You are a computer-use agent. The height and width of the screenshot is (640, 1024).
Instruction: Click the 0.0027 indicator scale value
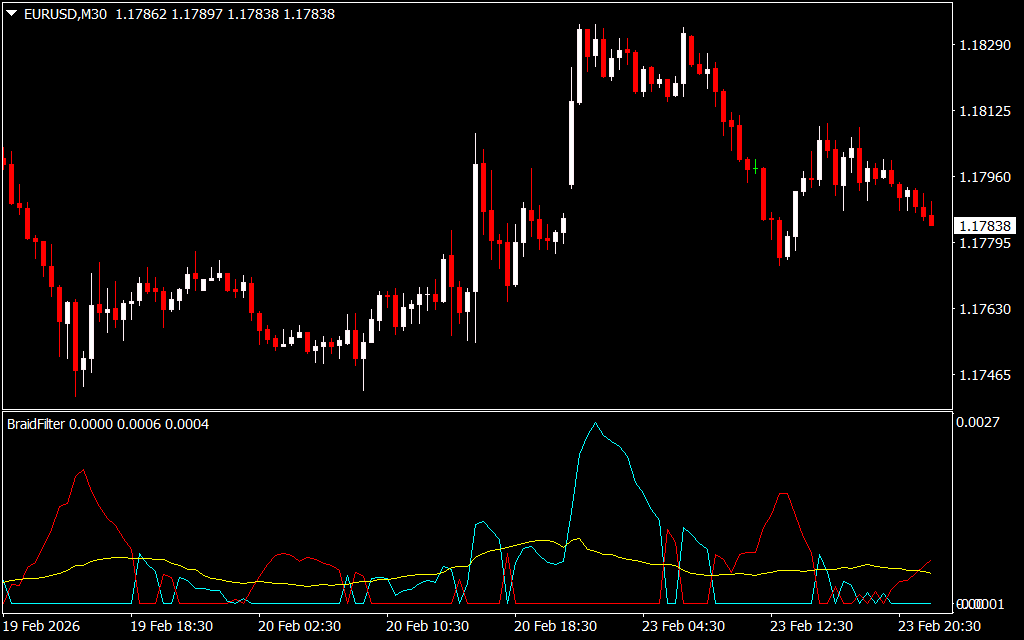pos(978,423)
